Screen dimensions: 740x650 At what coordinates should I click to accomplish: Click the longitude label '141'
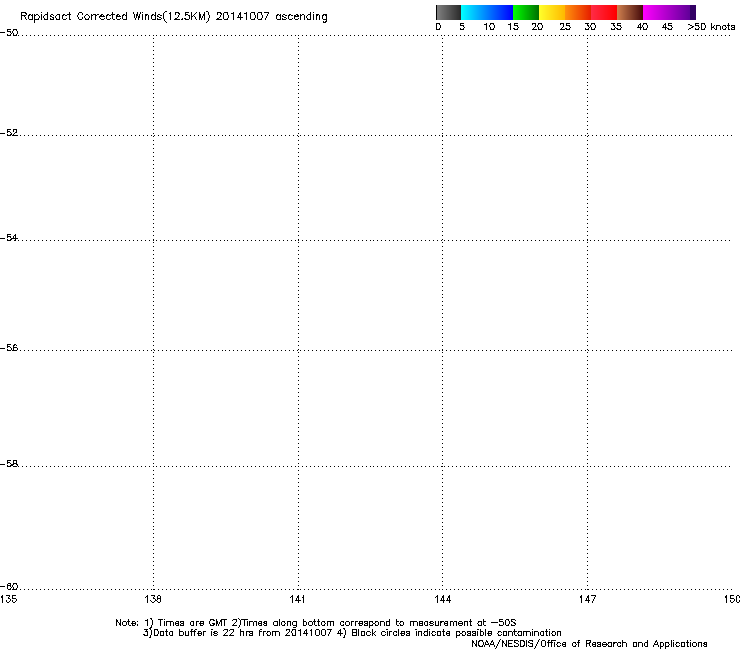click(x=297, y=599)
